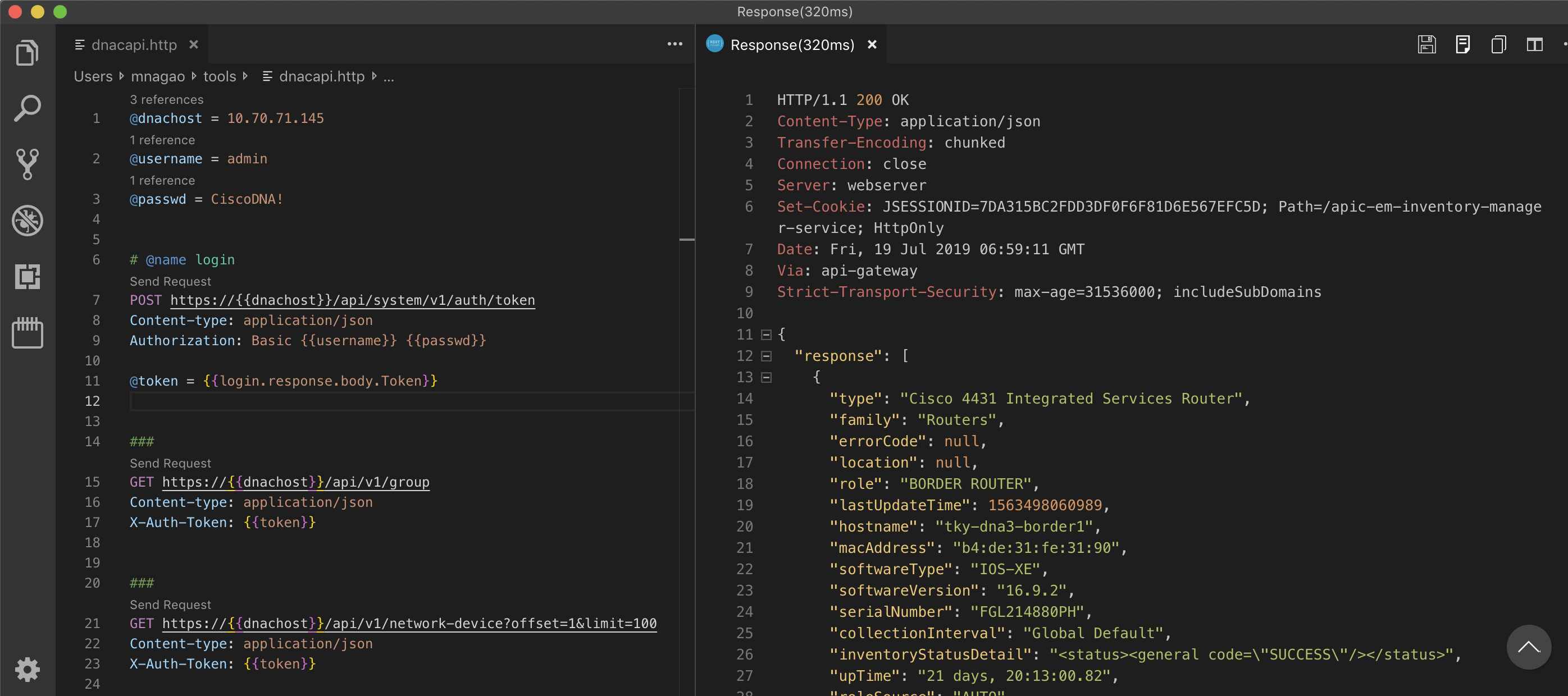The width and height of the screenshot is (1568, 696).
Task: Show 3 references for dnachost variable
Action: [166, 99]
